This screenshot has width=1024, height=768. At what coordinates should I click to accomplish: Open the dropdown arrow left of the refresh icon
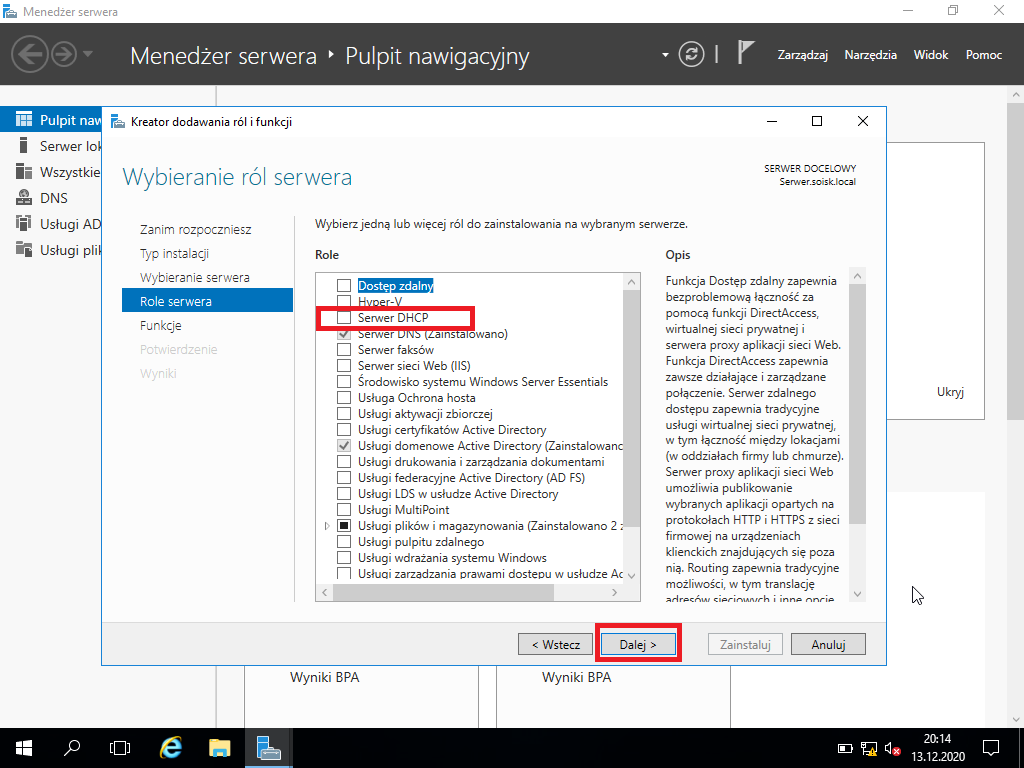pyautogui.click(x=665, y=55)
